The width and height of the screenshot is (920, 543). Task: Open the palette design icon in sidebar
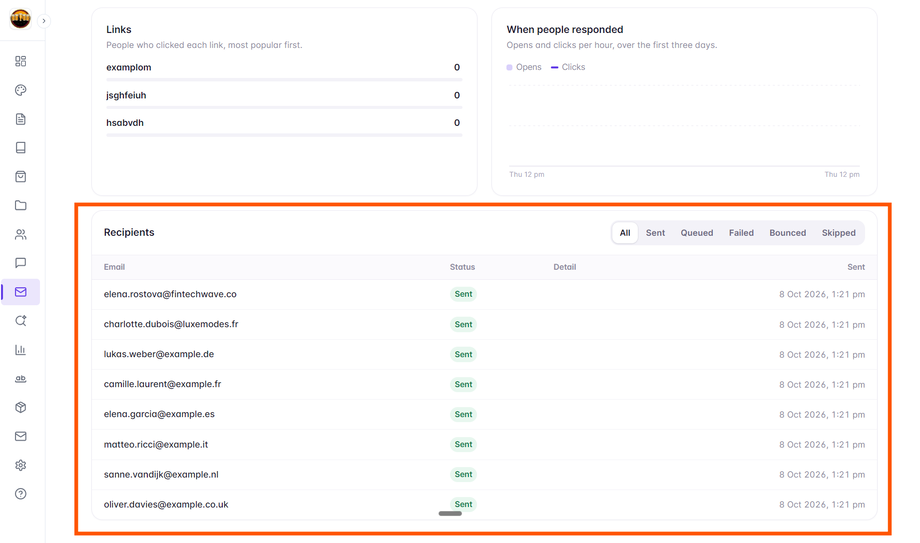click(x=21, y=90)
